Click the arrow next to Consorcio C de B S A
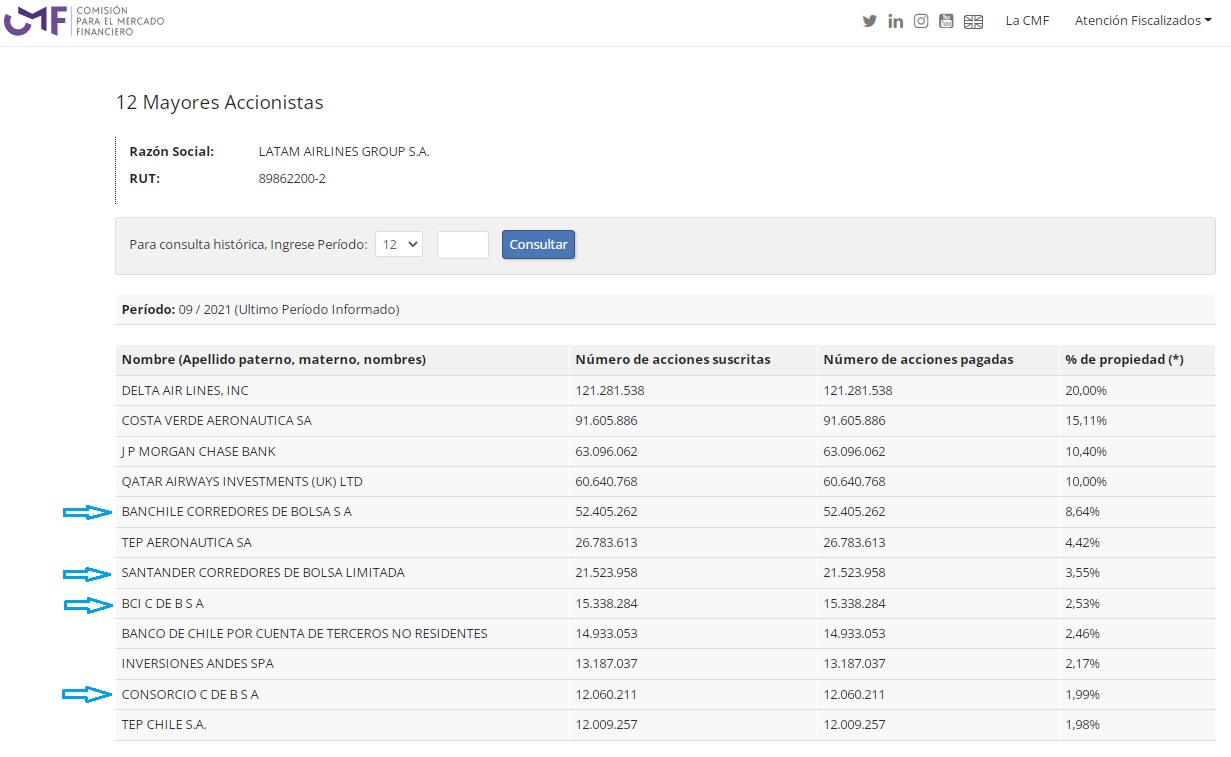 [87, 694]
